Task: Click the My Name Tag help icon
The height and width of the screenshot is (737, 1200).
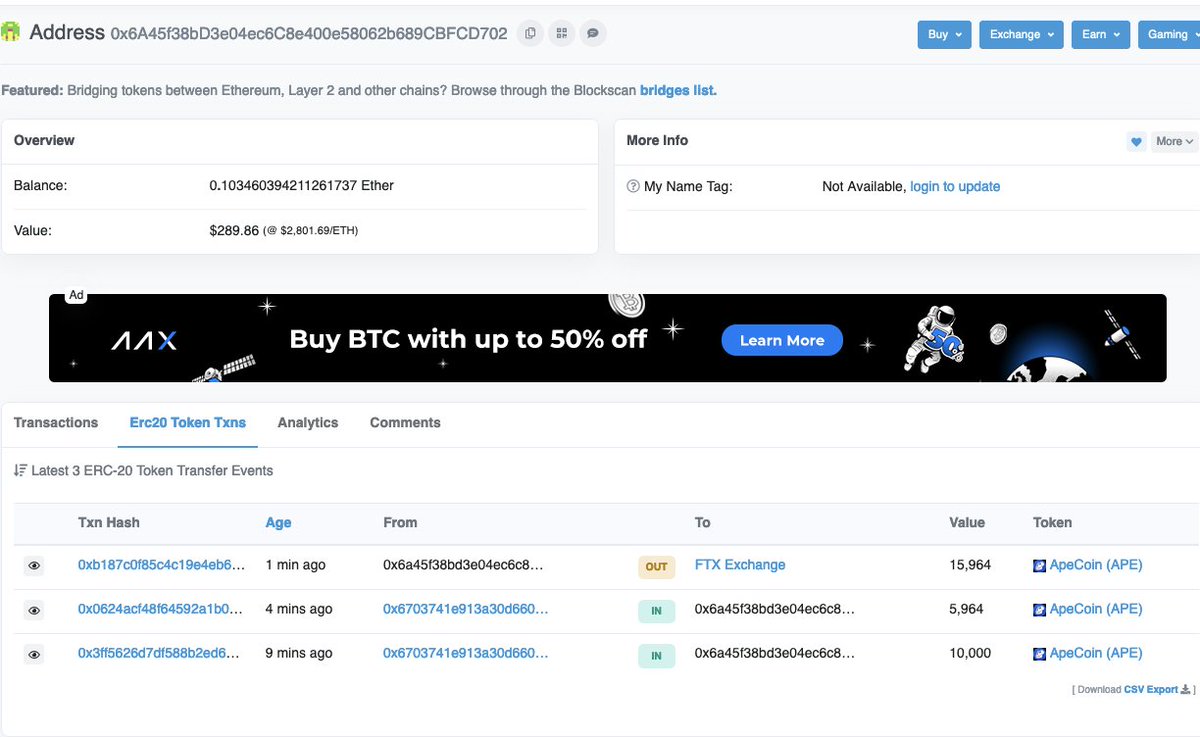Action: coord(633,186)
